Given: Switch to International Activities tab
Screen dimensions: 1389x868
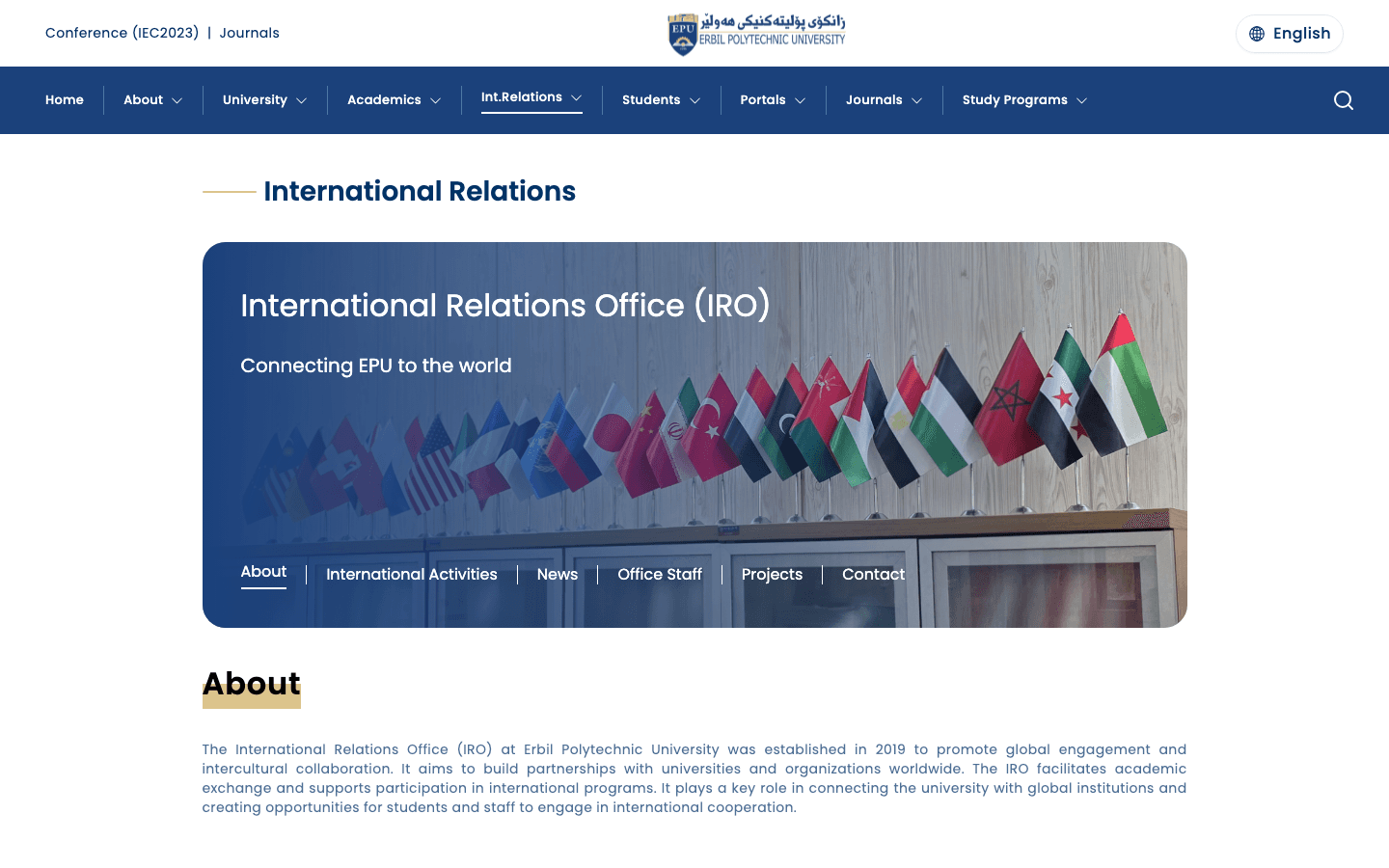Looking at the screenshot, I should pyautogui.click(x=412, y=575).
